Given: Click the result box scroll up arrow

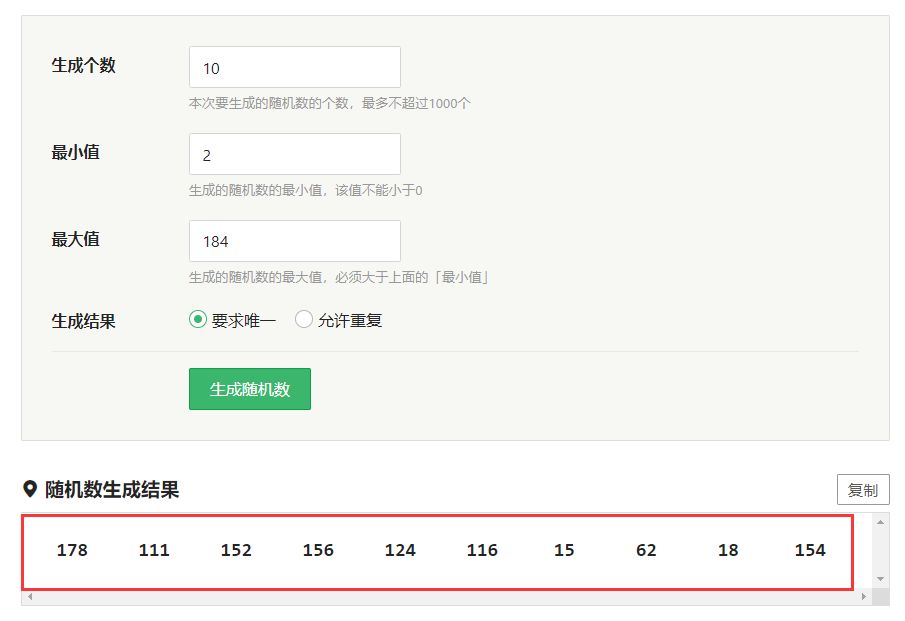Looking at the screenshot, I should coord(880,522).
